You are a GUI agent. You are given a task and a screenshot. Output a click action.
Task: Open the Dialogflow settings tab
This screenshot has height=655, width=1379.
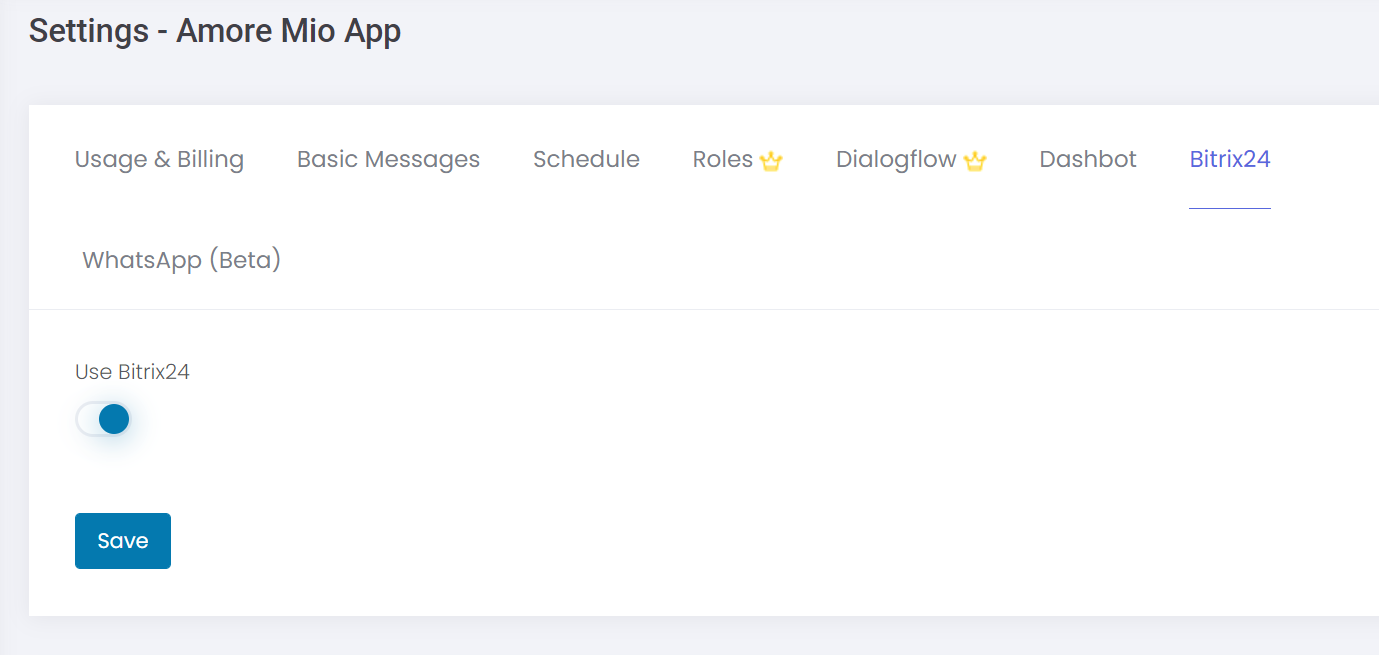pyautogui.click(x=896, y=160)
